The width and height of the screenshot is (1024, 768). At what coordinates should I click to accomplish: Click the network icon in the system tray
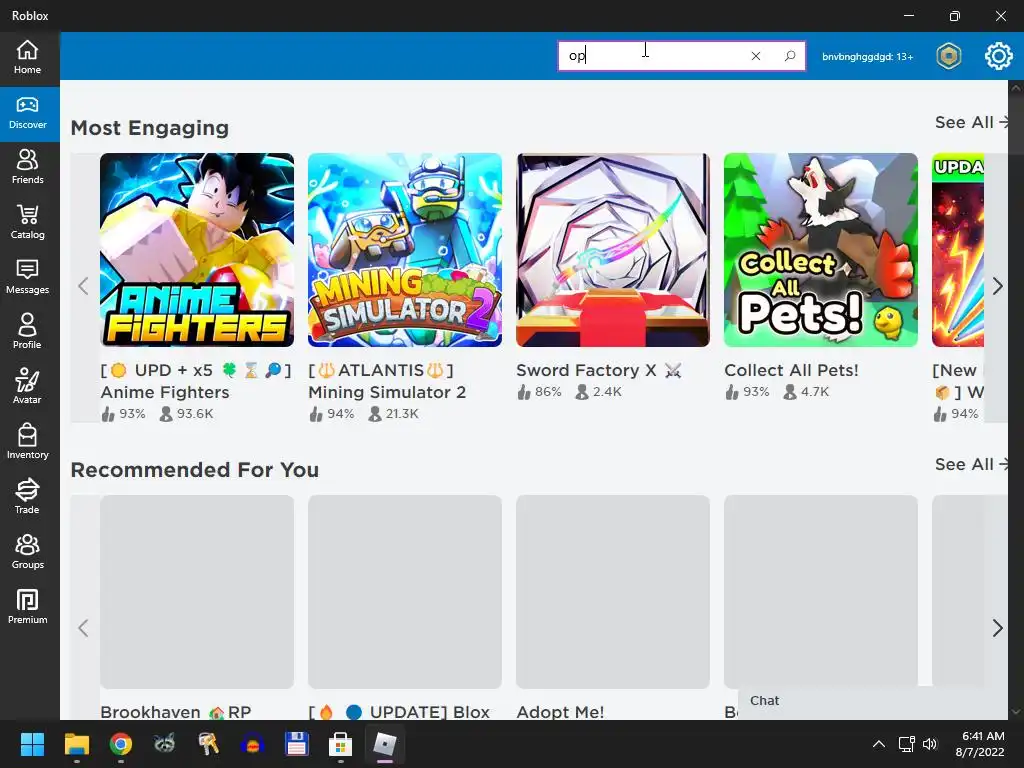pos(906,744)
